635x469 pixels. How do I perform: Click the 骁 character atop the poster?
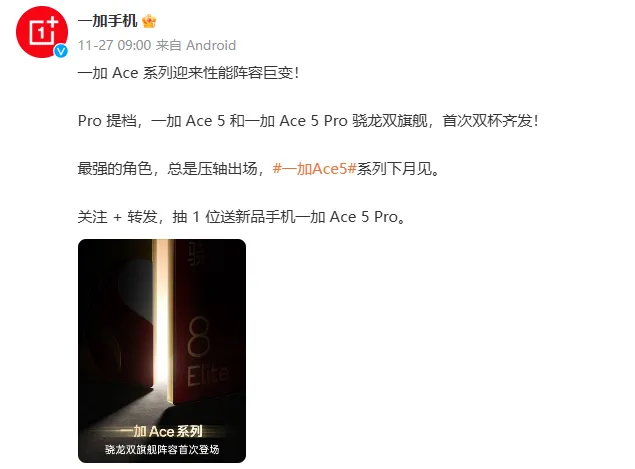click(x=197, y=254)
